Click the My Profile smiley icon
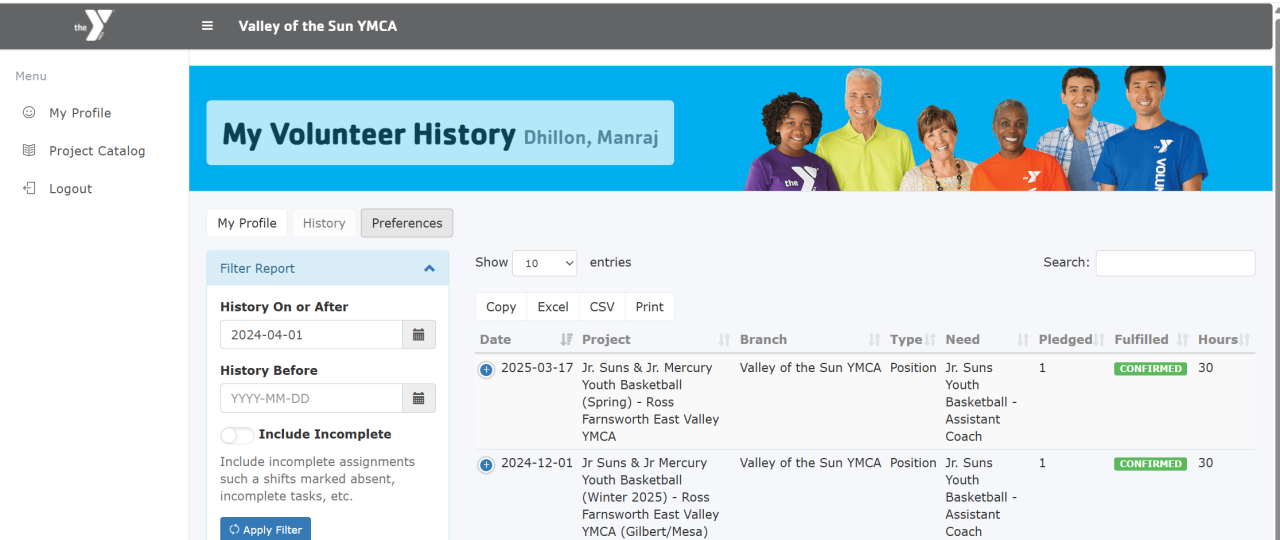 click(x=29, y=113)
